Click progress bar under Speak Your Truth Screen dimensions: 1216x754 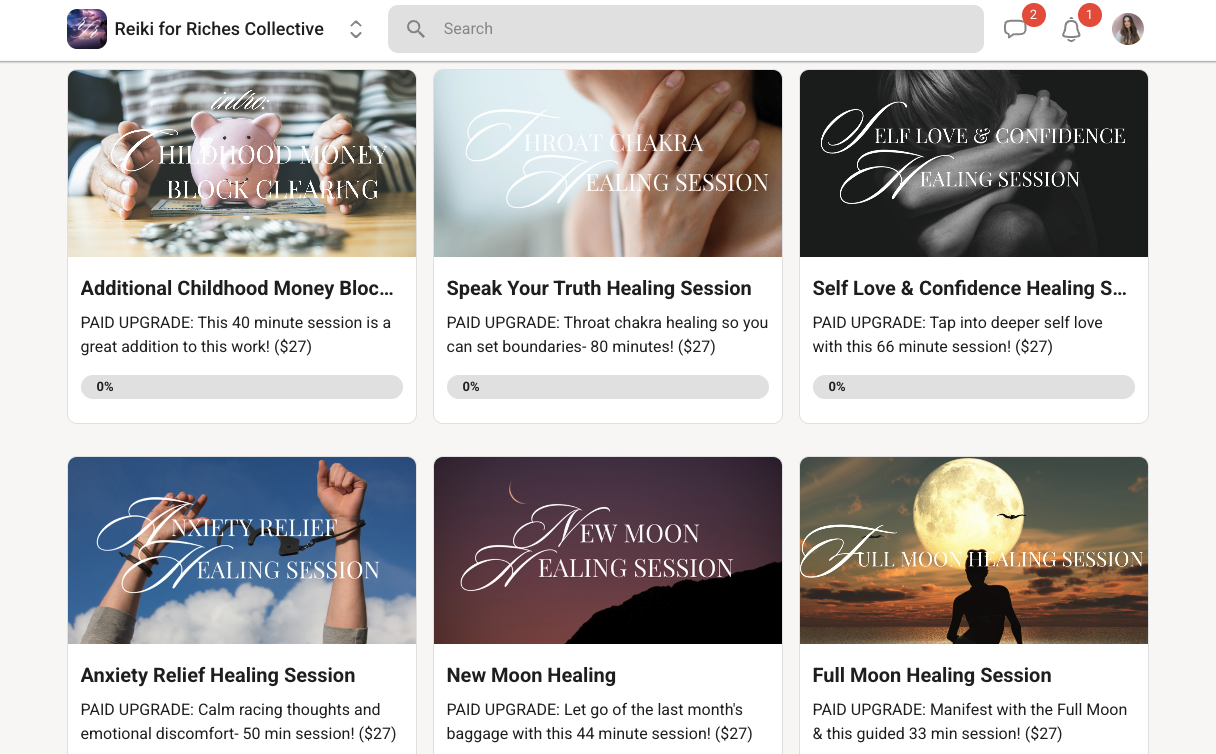608,387
